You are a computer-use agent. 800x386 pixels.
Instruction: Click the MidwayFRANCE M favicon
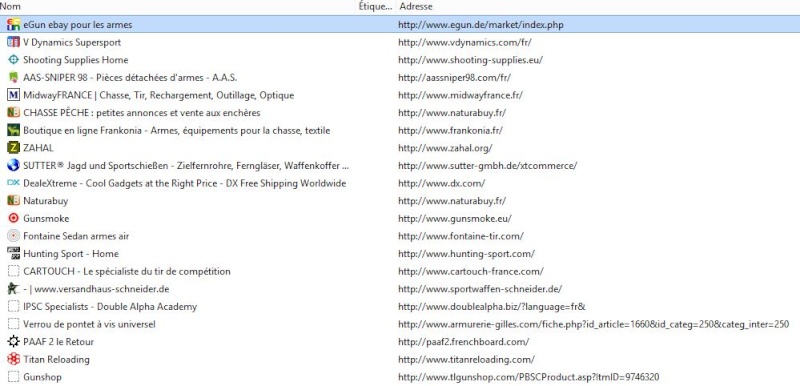tap(14, 95)
